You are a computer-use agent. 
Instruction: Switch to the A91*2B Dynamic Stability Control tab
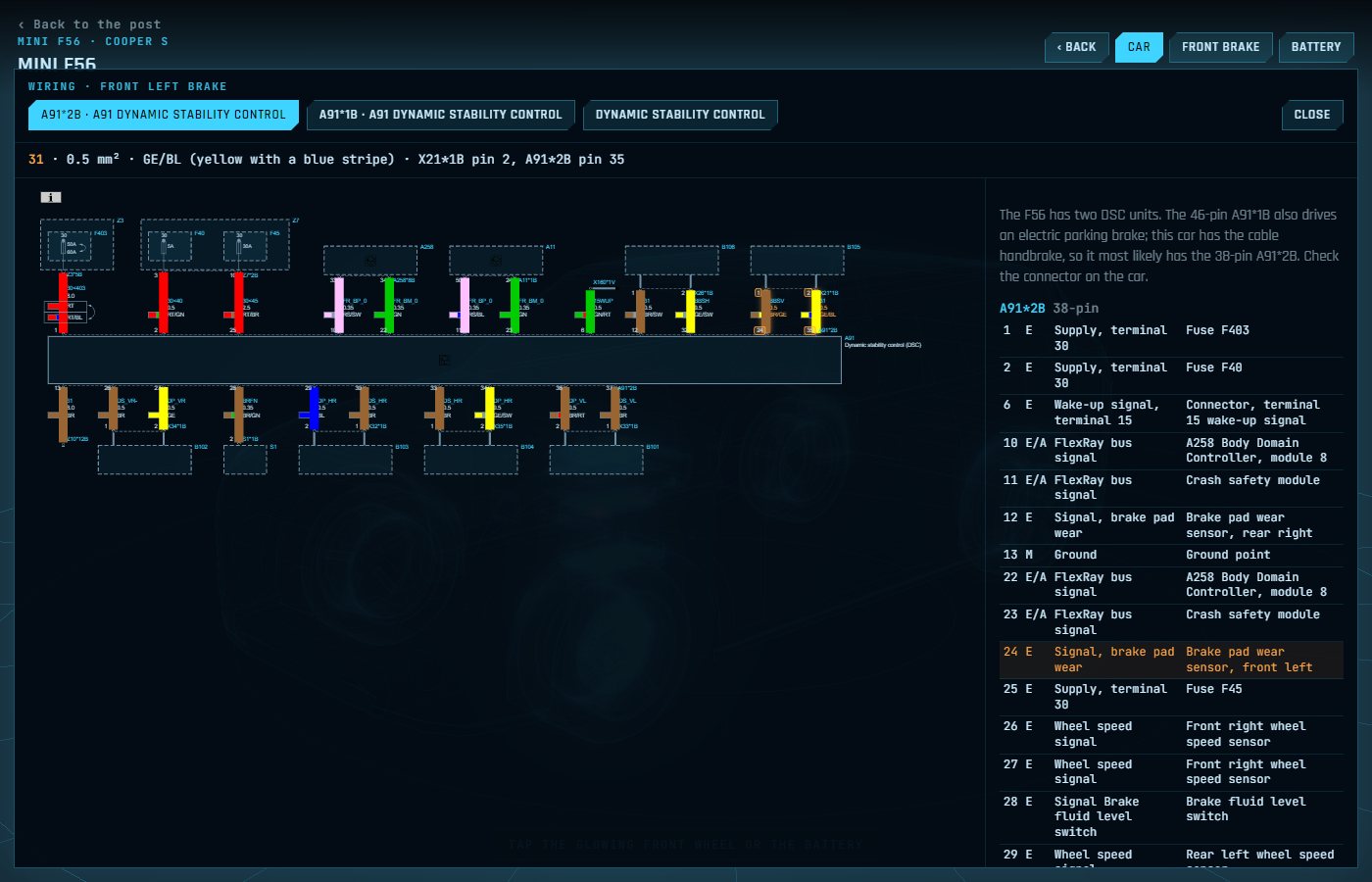coord(164,115)
